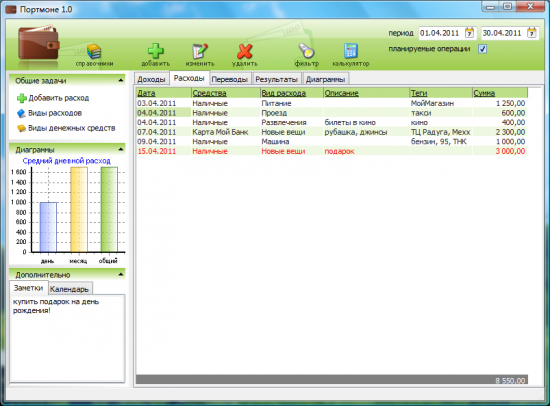The image size is (550, 406).
Task: Open Виды денежных средств link
Action: click(x=72, y=128)
